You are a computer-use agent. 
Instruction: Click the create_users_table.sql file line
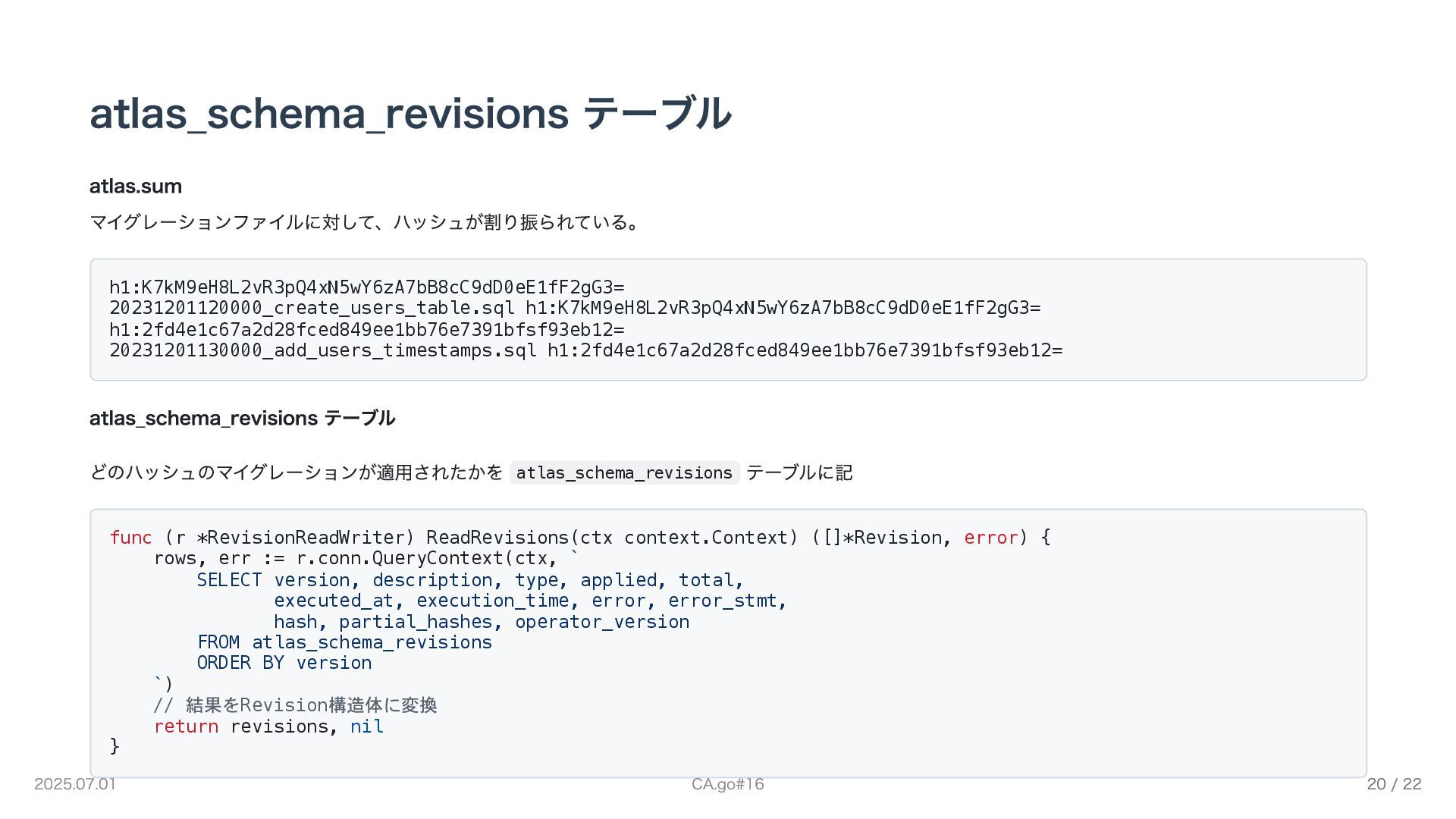[575, 308]
